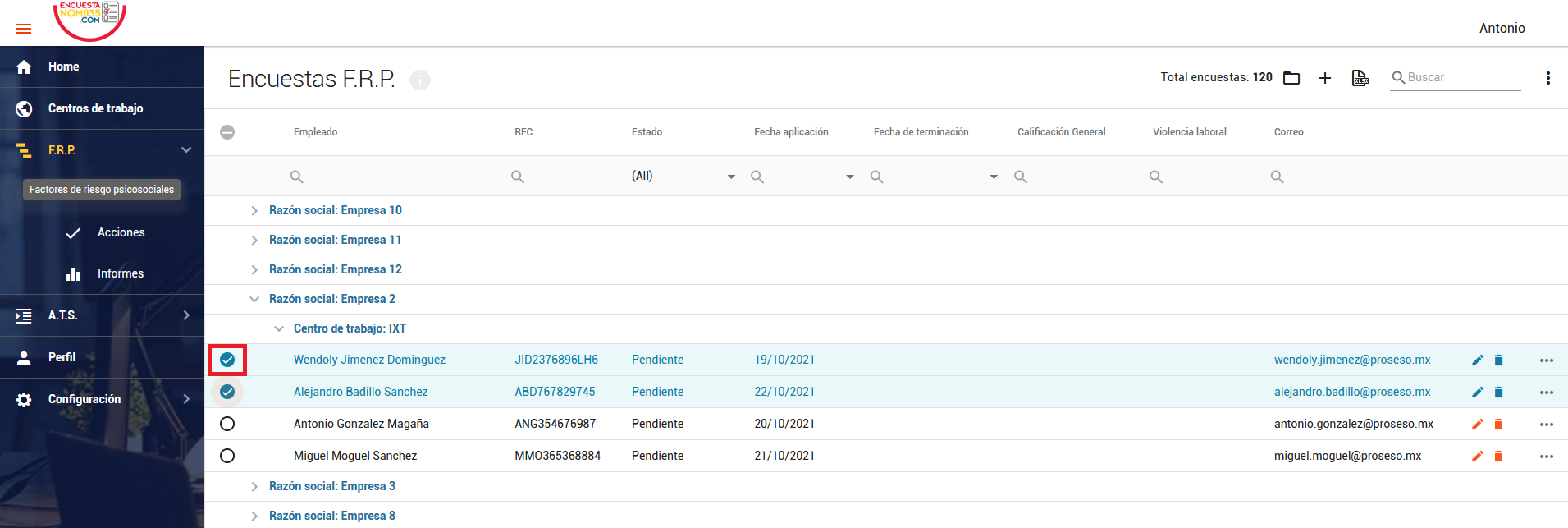The height and width of the screenshot is (528, 1568).
Task: Open the hamburger menu
Action: pos(24,29)
